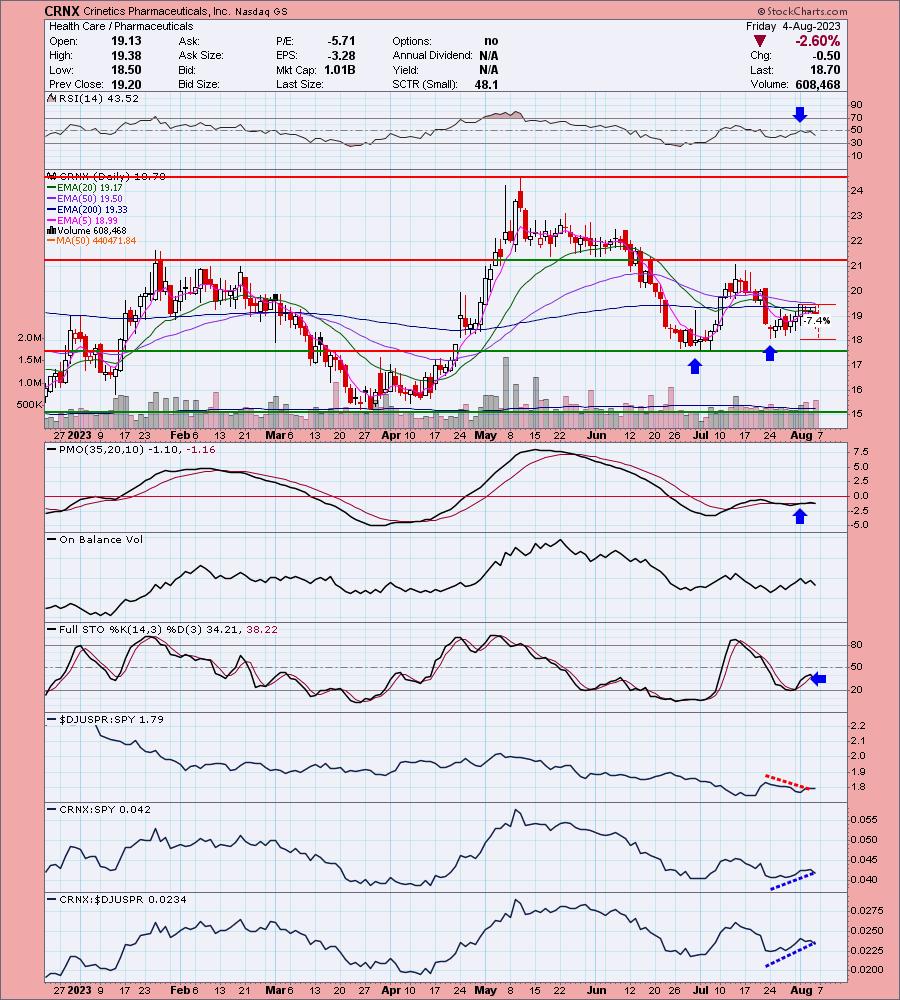Click the EPS value -3.28
Viewport: 900px width, 1000px height.
click(341, 55)
